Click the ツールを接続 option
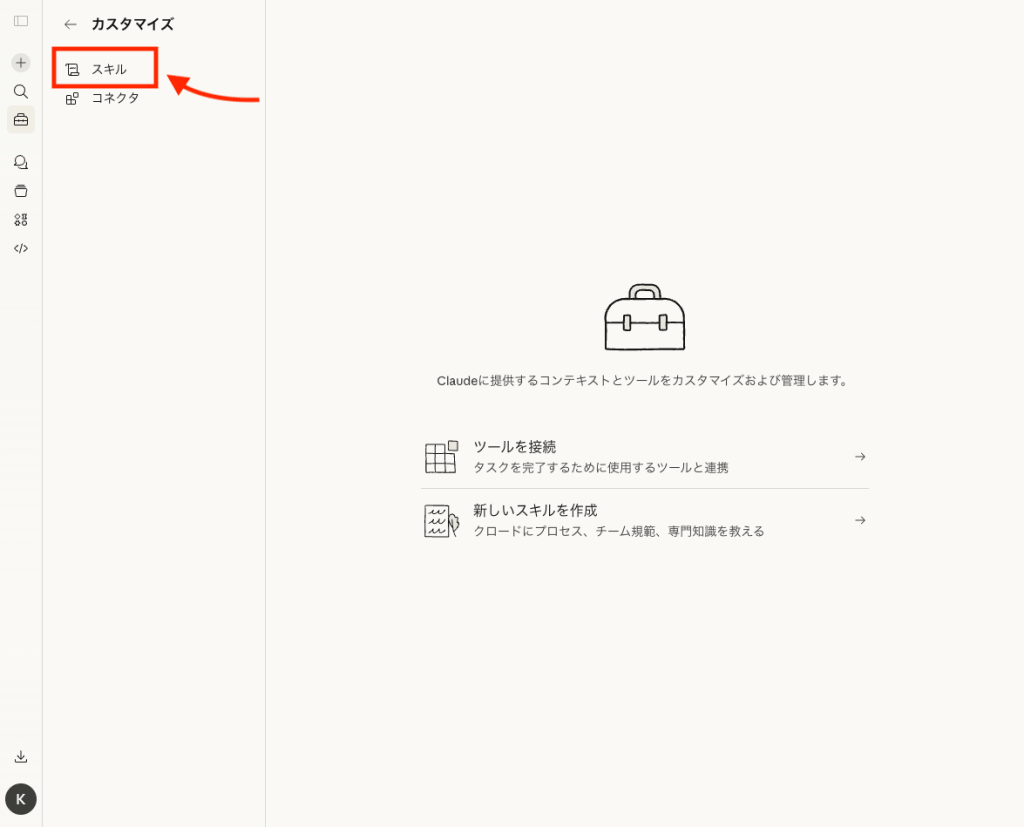Viewport: 1024px width, 827px height. [x=515, y=447]
